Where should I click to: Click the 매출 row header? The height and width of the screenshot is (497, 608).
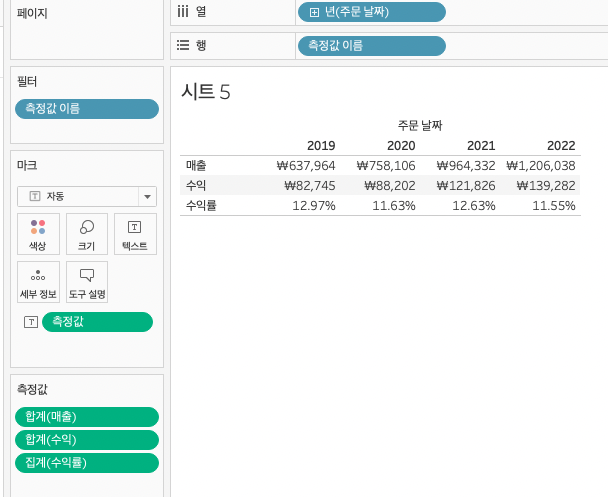click(x=196, y=166)
